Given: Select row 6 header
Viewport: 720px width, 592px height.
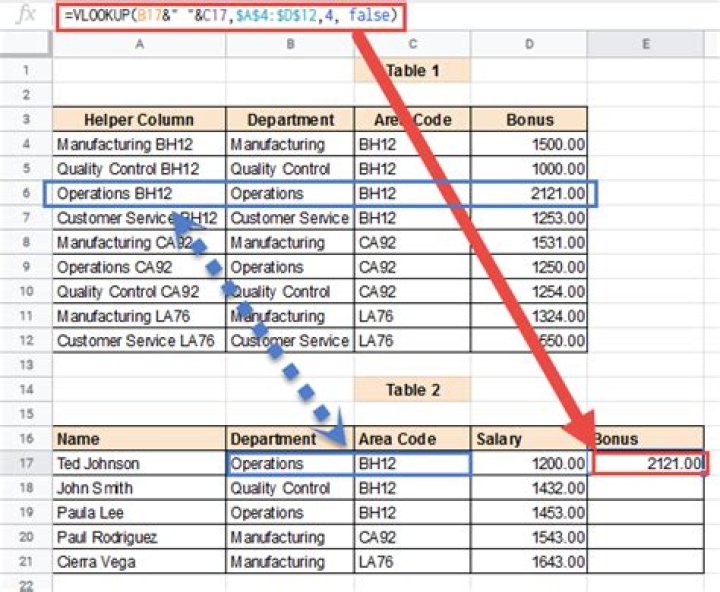Looking at the screenshot, I should click(26, 193).
